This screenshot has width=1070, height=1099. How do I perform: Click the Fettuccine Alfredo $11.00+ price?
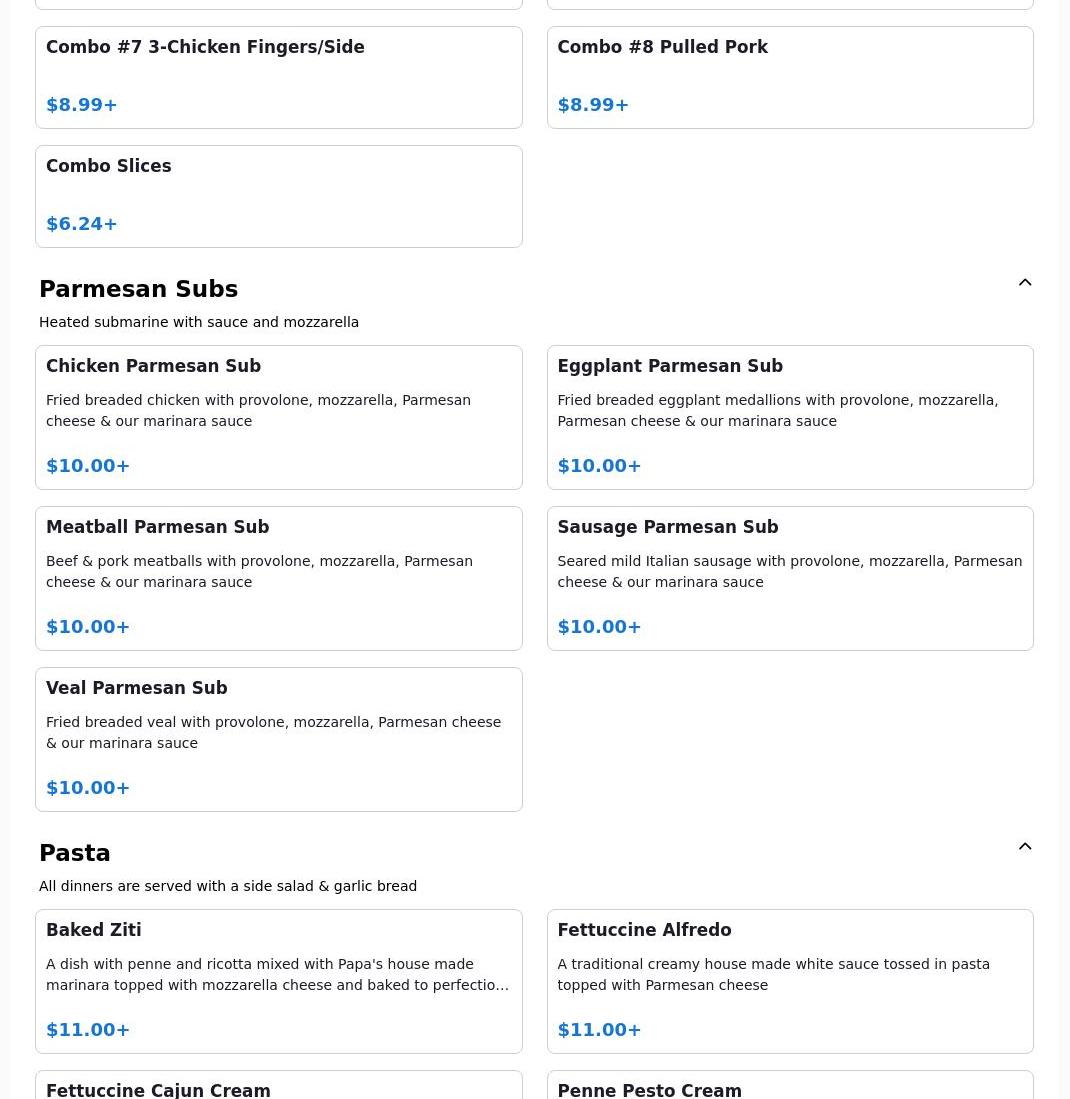[x=599, y=1030]
